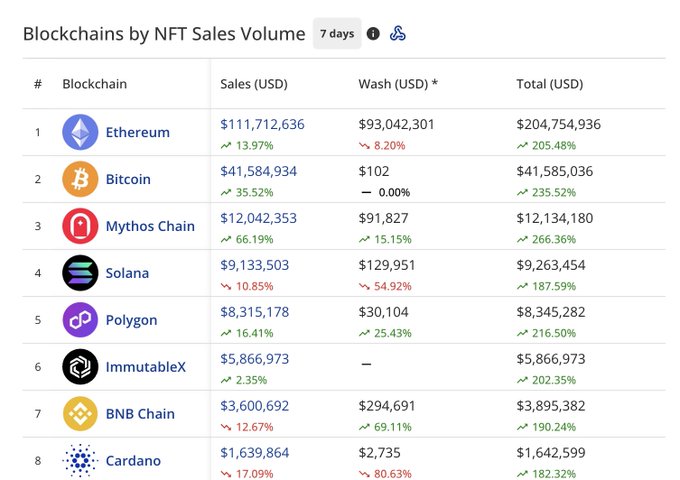Click Bitcoin sales value $41,584,934
Viewport: 680px width, 480px height.
[258, 171]
